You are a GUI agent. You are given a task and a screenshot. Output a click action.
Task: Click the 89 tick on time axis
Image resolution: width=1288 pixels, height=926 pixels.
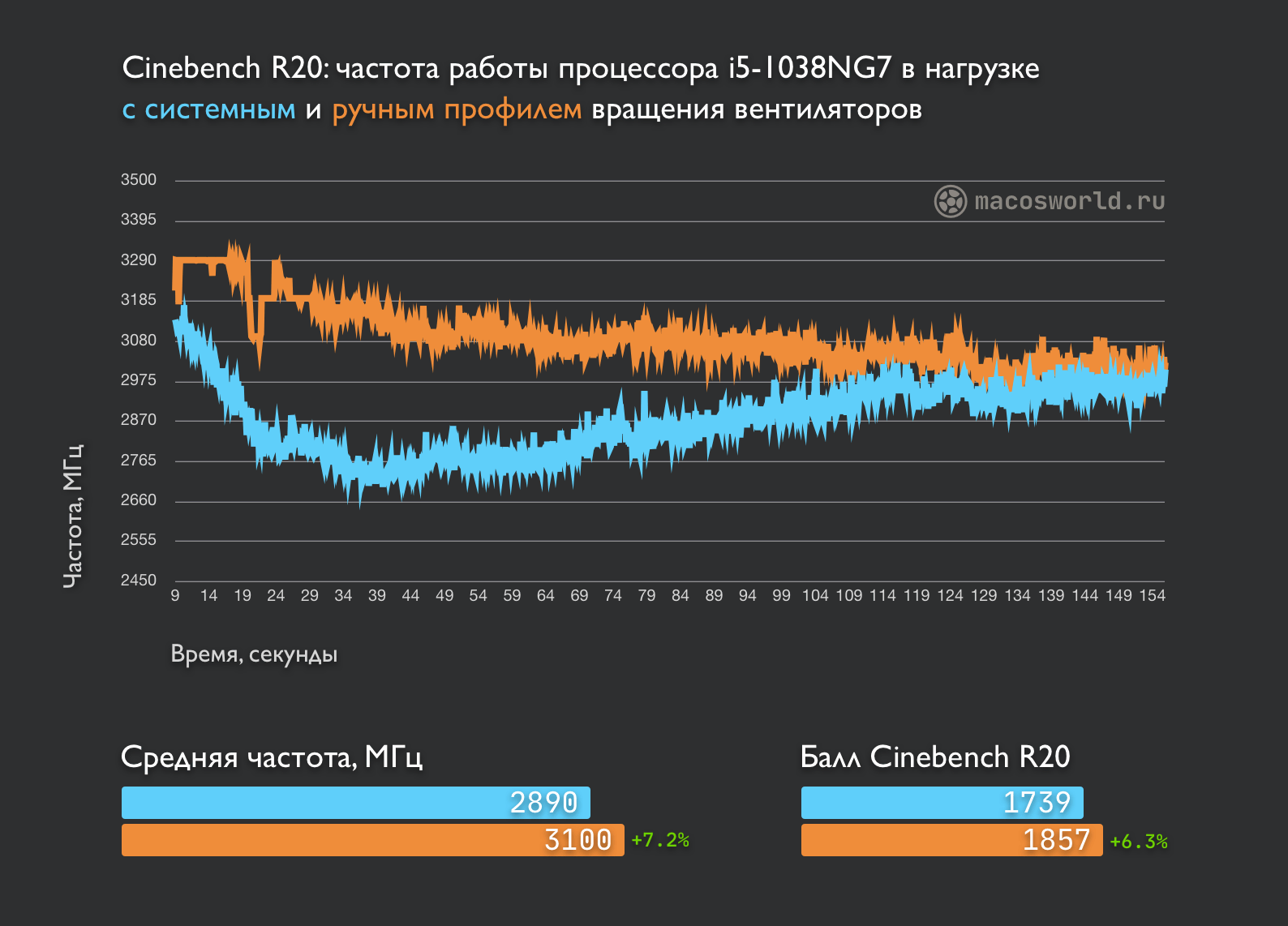714,596
